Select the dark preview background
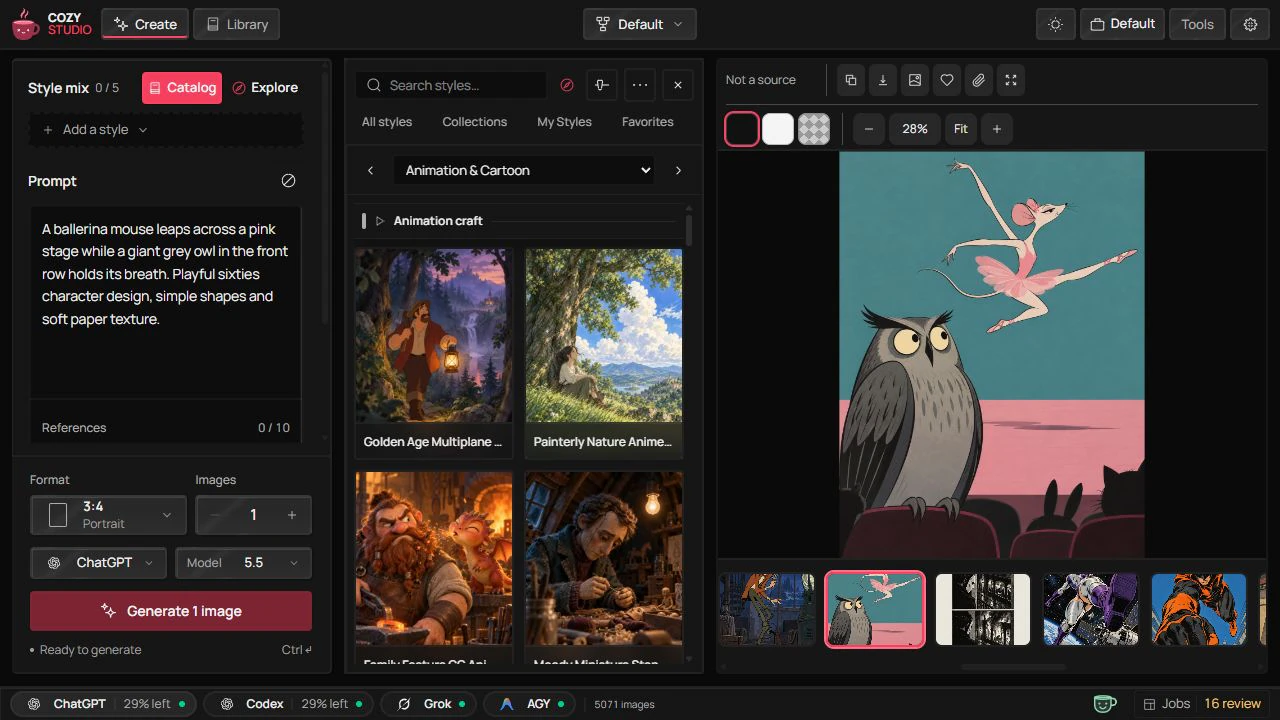 click(742, 129)
